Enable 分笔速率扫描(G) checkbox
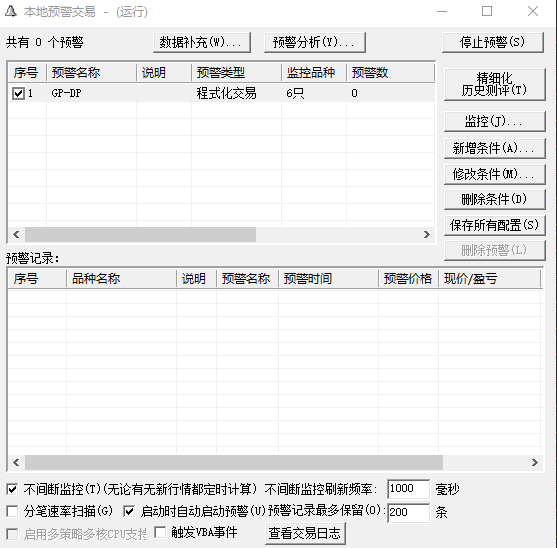The image size is (557, 548). (12, 511)
